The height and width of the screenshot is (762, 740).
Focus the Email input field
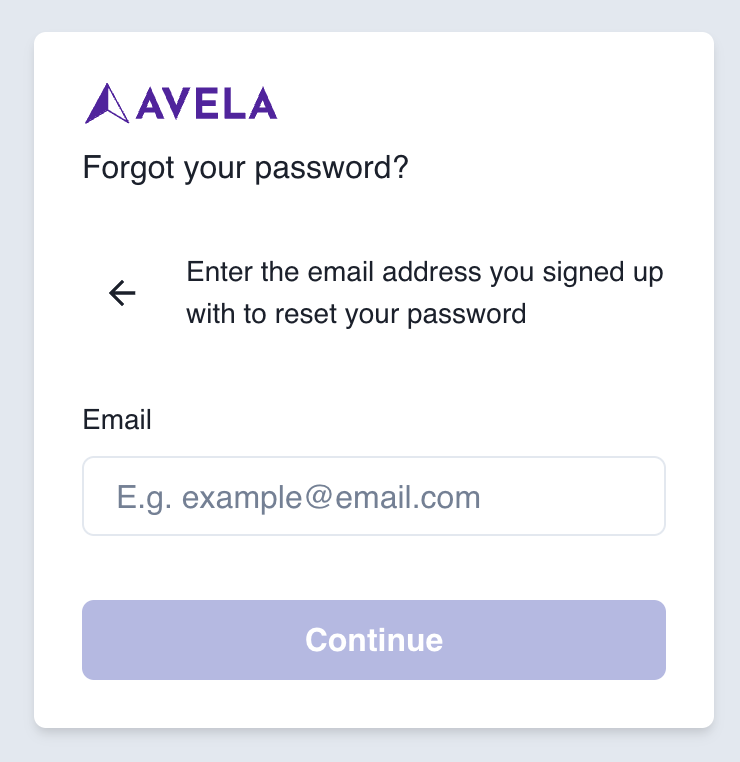click(x=374, y=496)
